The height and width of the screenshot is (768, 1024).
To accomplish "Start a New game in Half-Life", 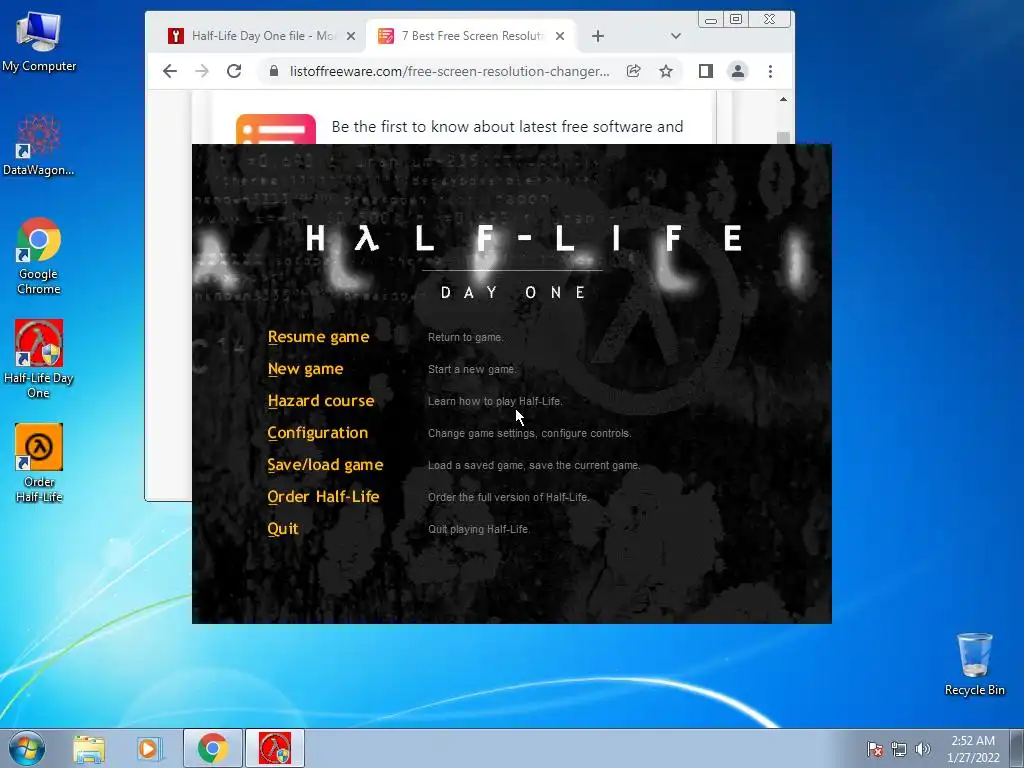I will click(305, 369).
